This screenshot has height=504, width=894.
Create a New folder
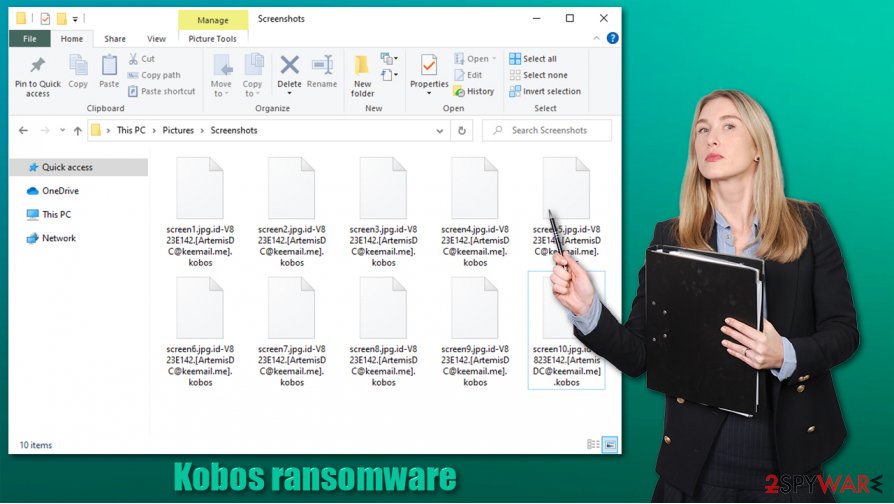[363, 76]
